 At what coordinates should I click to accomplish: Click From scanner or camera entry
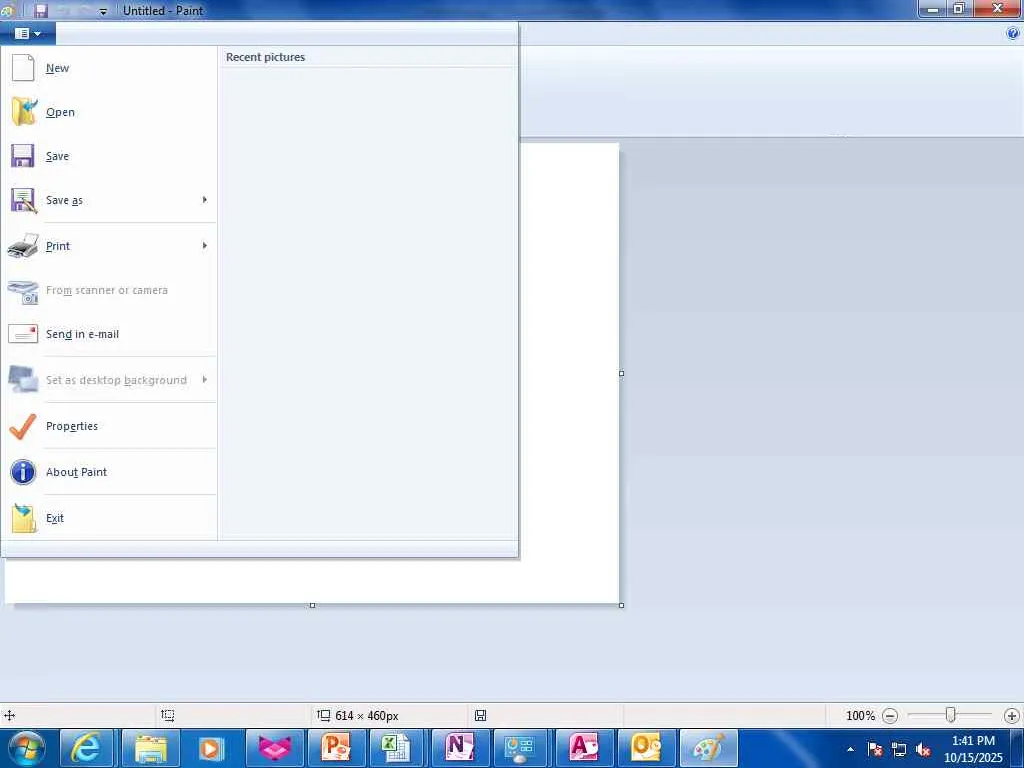tap(108, 290)
